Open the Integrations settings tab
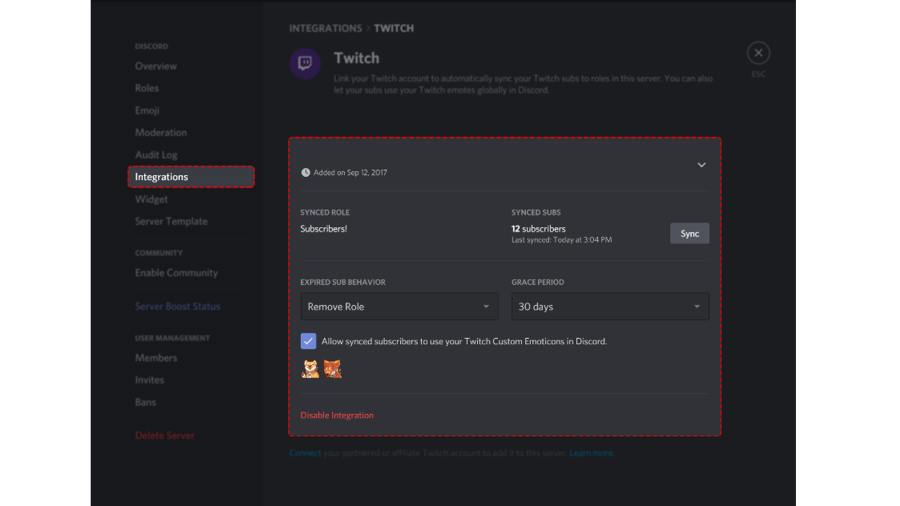The image size is (900, 506). tap(191, 177)
